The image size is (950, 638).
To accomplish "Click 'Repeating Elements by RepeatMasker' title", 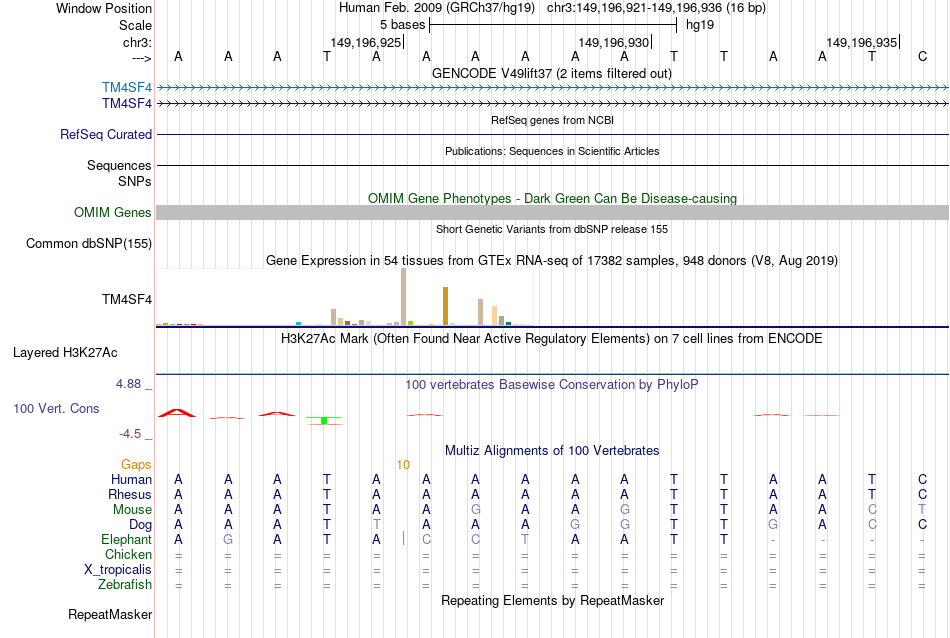I will (x=552, y=600).
